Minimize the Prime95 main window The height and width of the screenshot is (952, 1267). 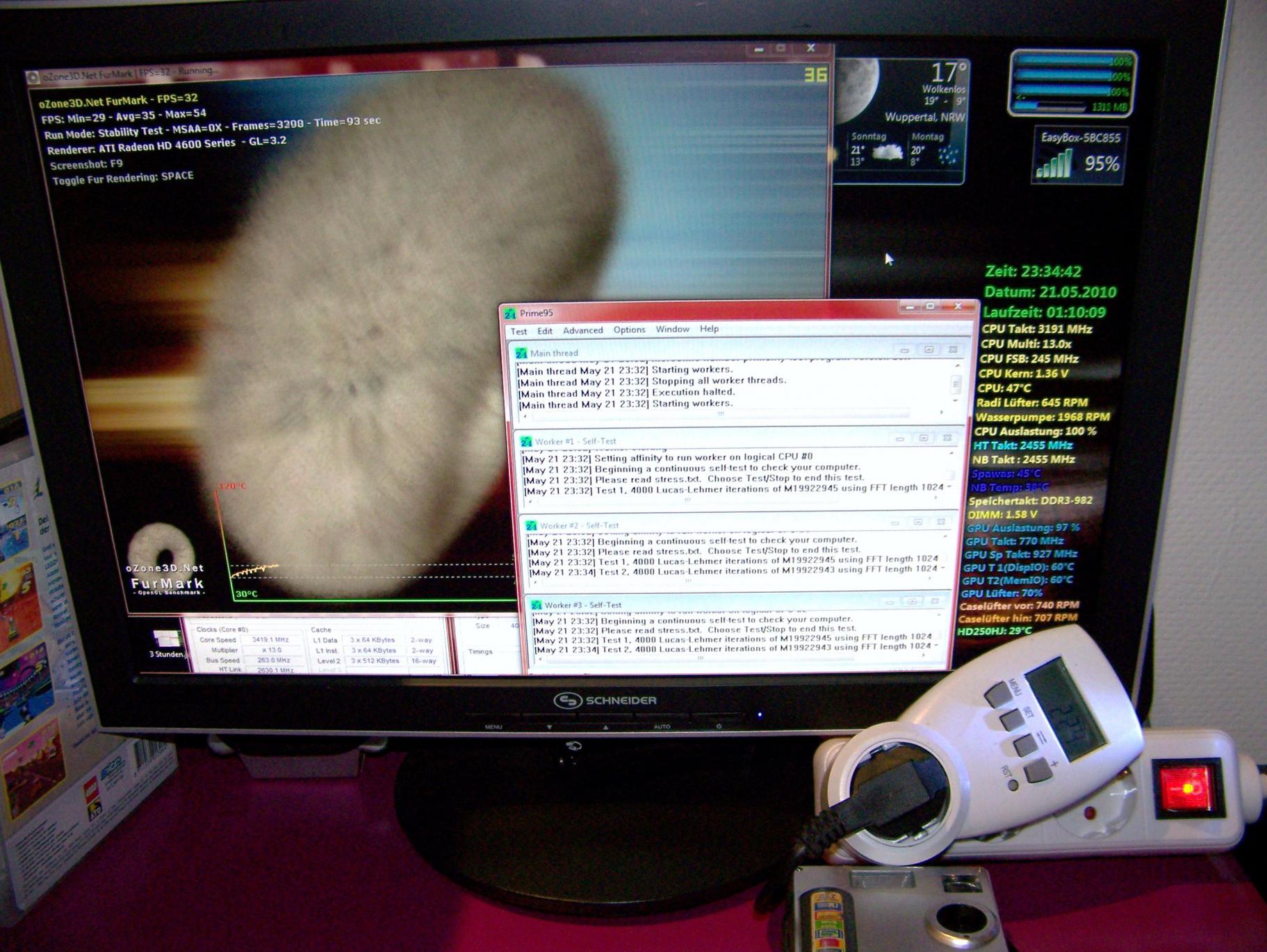point(909,306)
